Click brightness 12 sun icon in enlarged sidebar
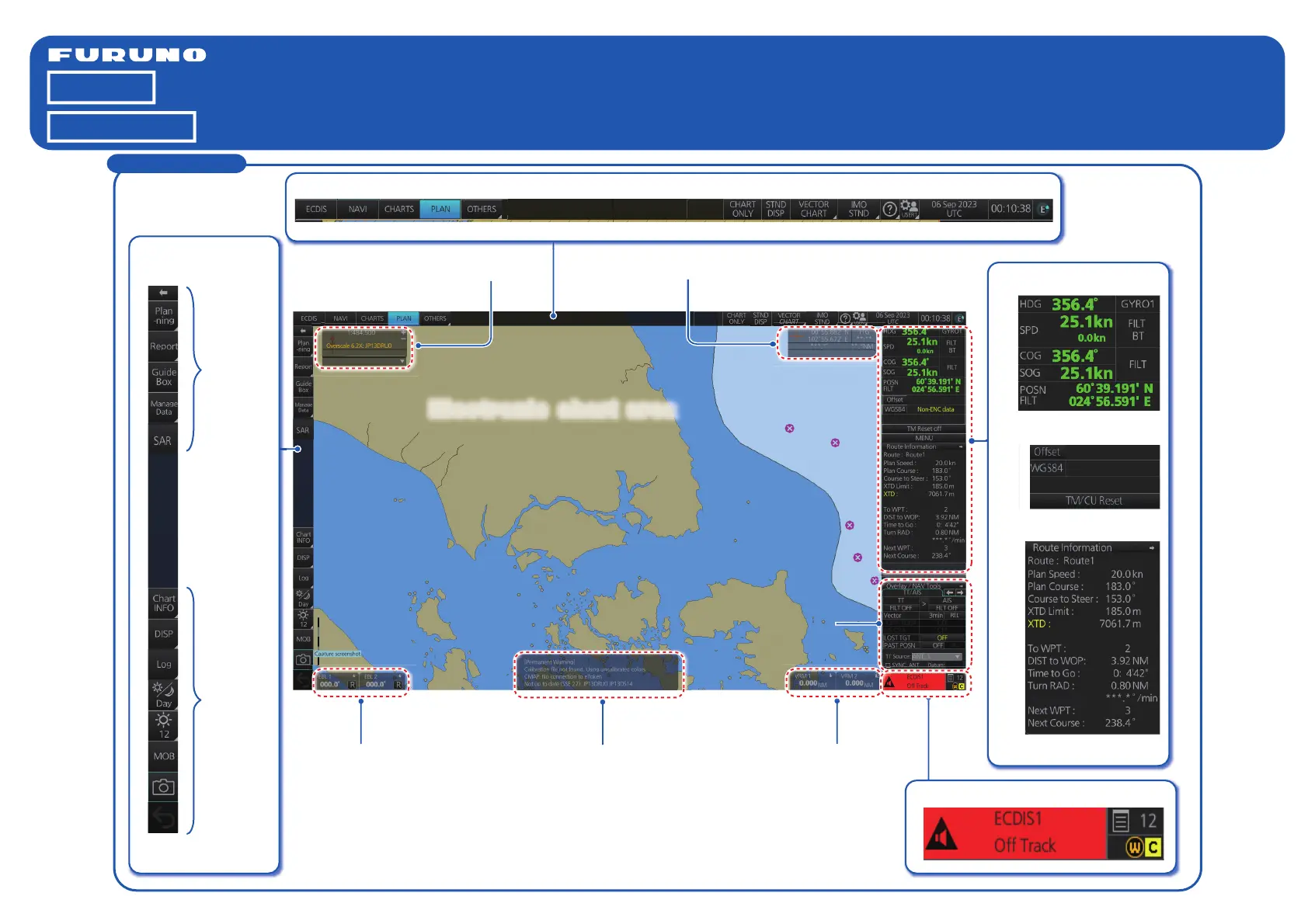The image size is (1308, 924). (x=163, y=725)
